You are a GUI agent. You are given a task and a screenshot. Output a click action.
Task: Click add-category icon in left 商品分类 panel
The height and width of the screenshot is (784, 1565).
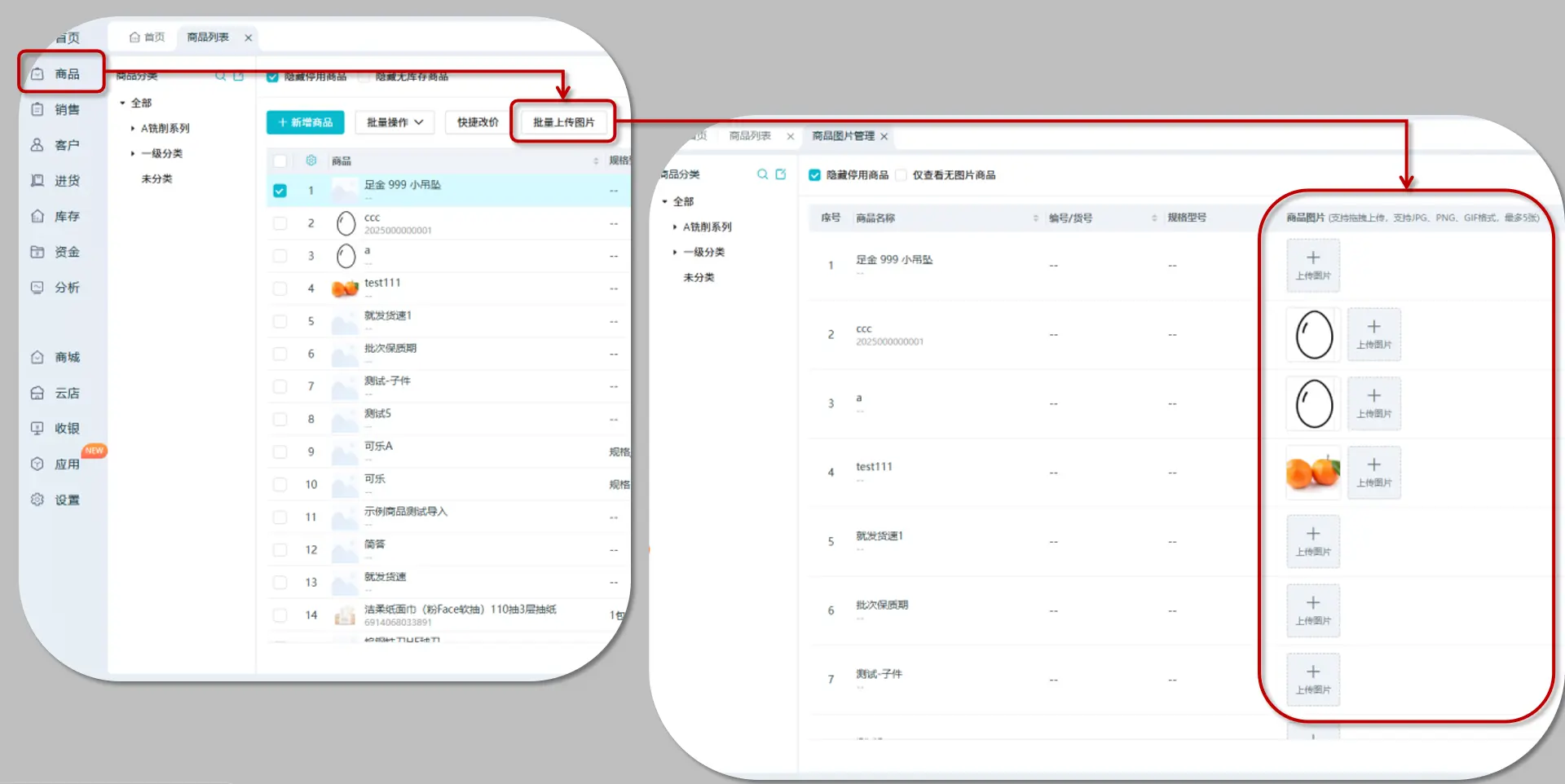pos(239,76)
